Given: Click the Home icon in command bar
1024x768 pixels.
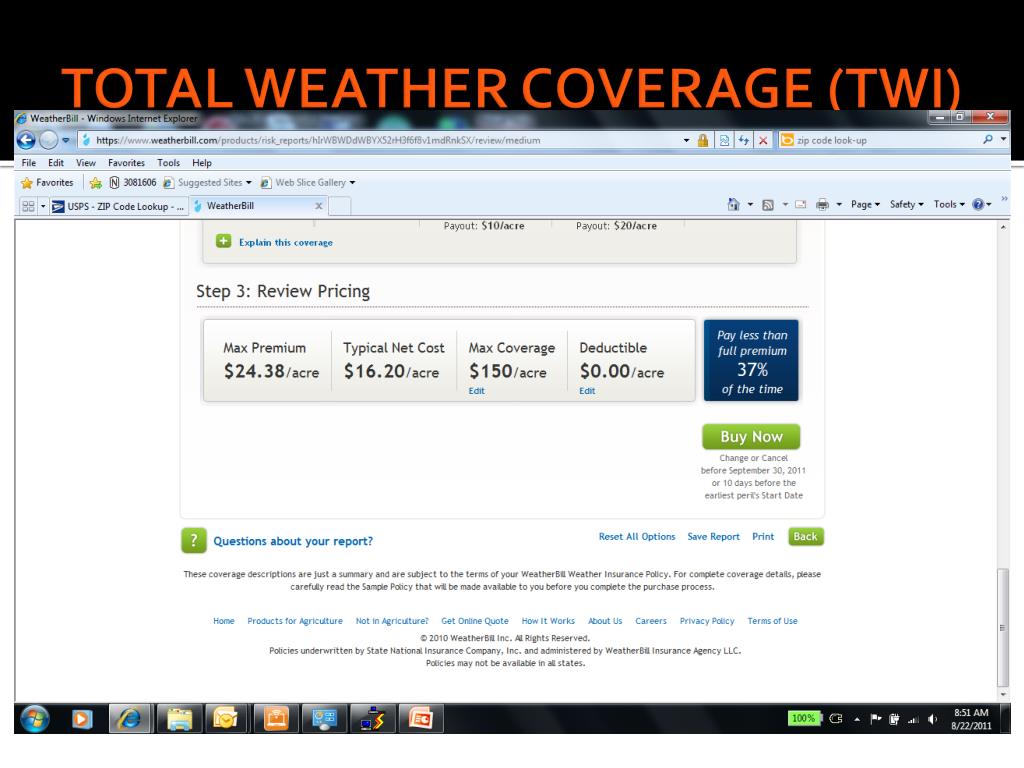Looking at the screenshot, I should (733, 204).
